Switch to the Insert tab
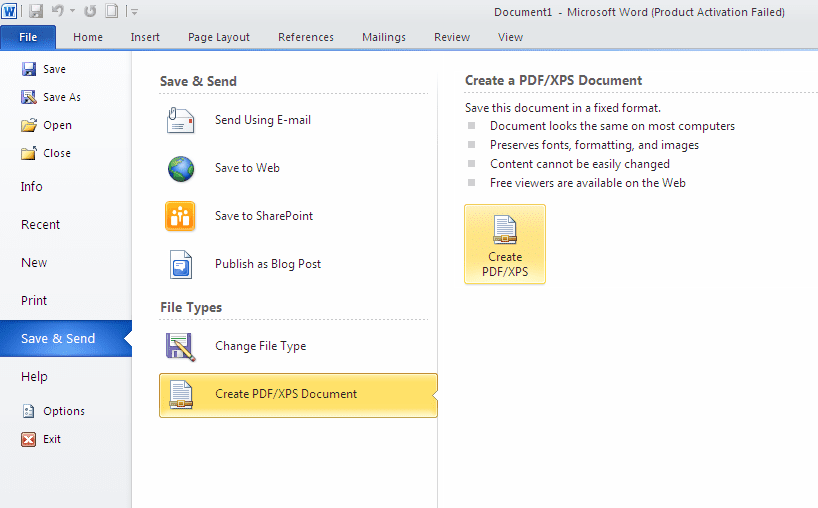The width and height of the screenshot is (818, 508). (x=145, y=37)
